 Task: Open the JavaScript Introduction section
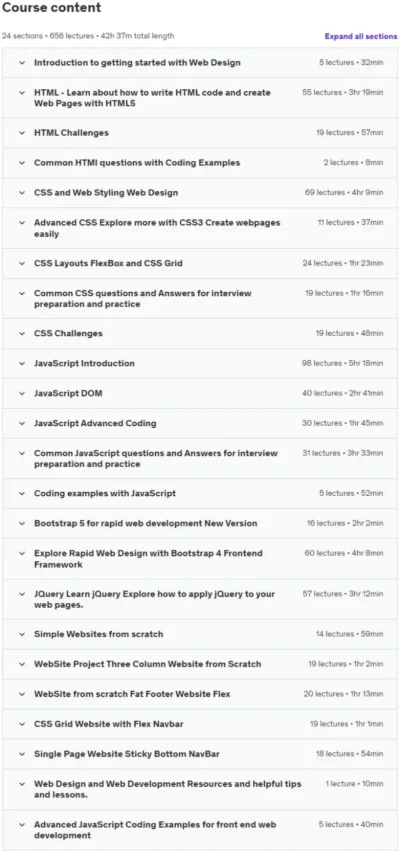200,363
